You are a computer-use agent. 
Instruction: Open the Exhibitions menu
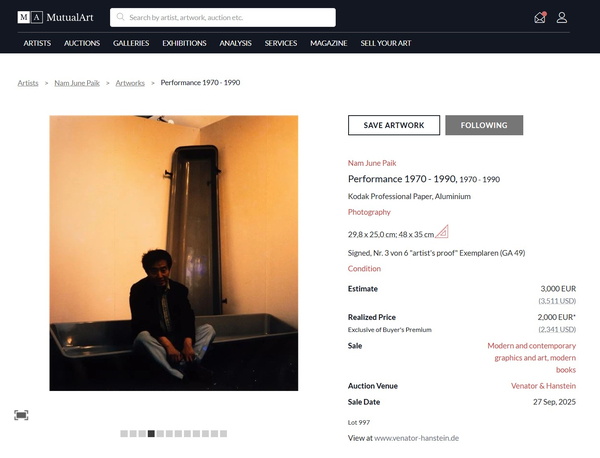pyautogui.click(x=184, y=43)
